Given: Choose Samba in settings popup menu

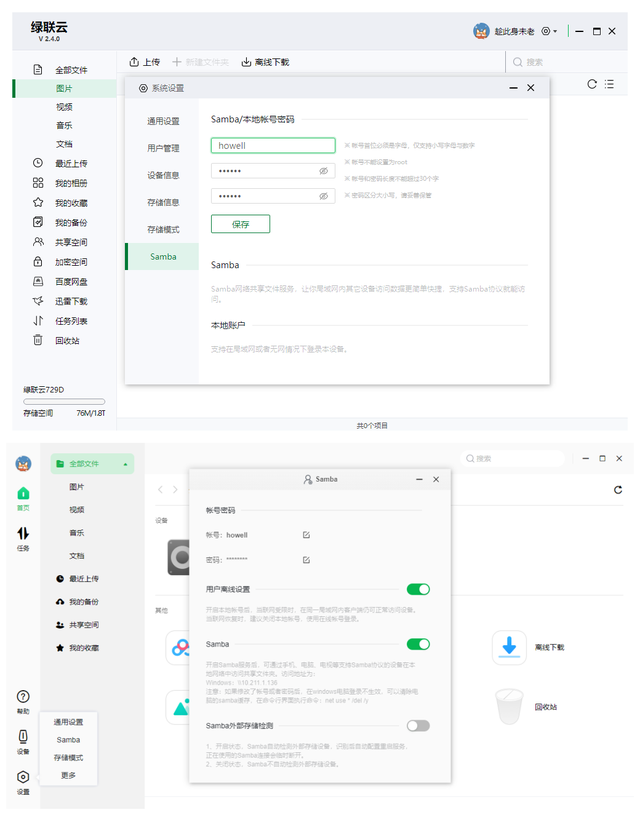Looking at the screenshot, I should coord(68,740).
